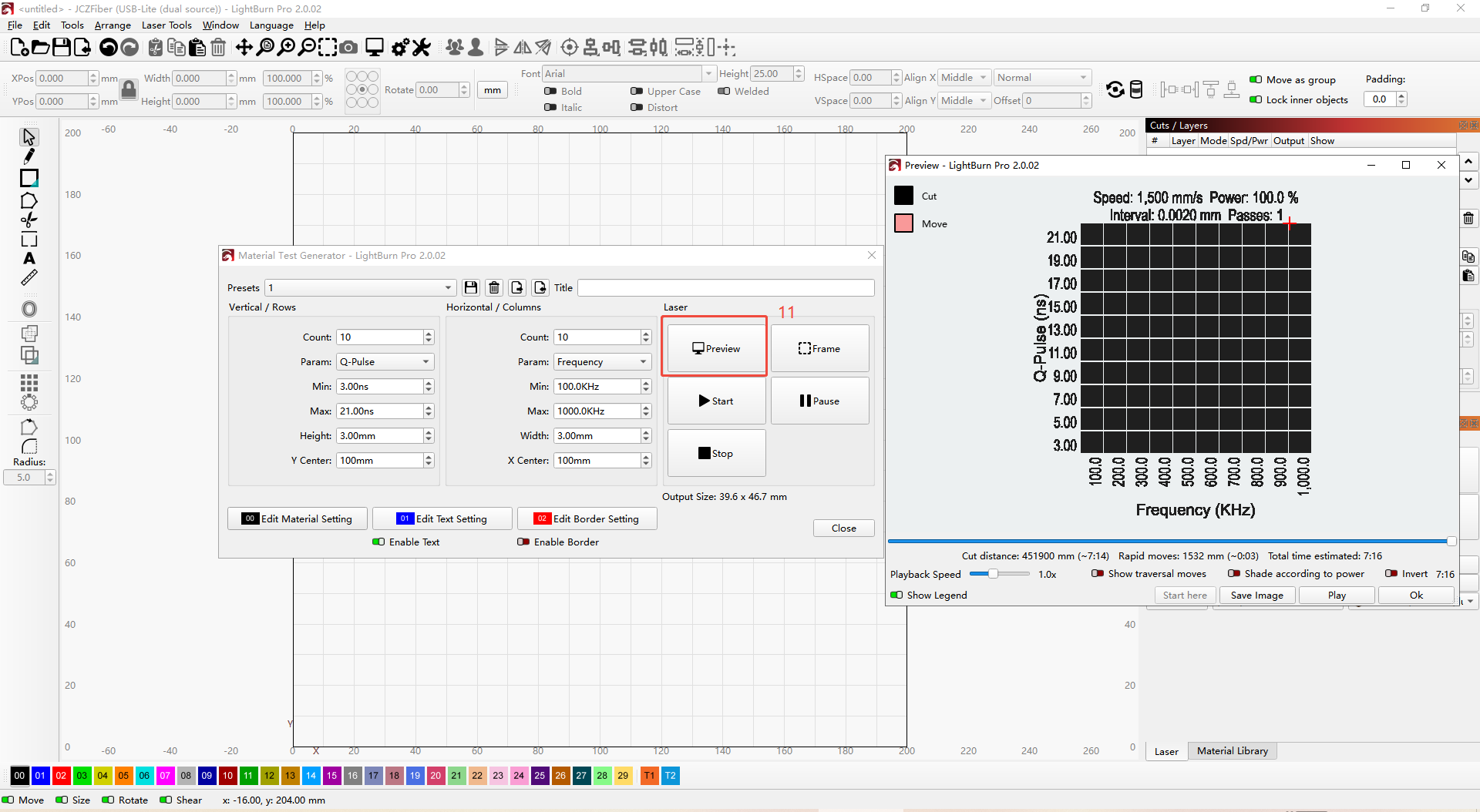
Task: Toggle the aspect ratio lock icon
Action: pos(129,89)
